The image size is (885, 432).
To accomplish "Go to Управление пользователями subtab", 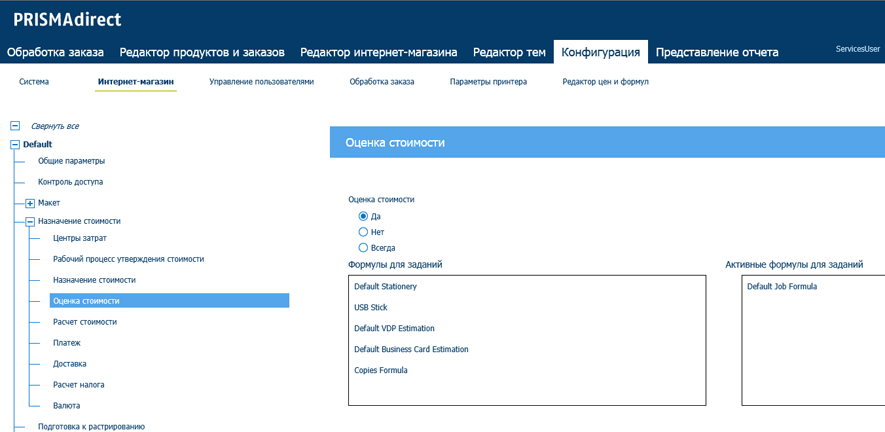I will (x=261, y=82).
